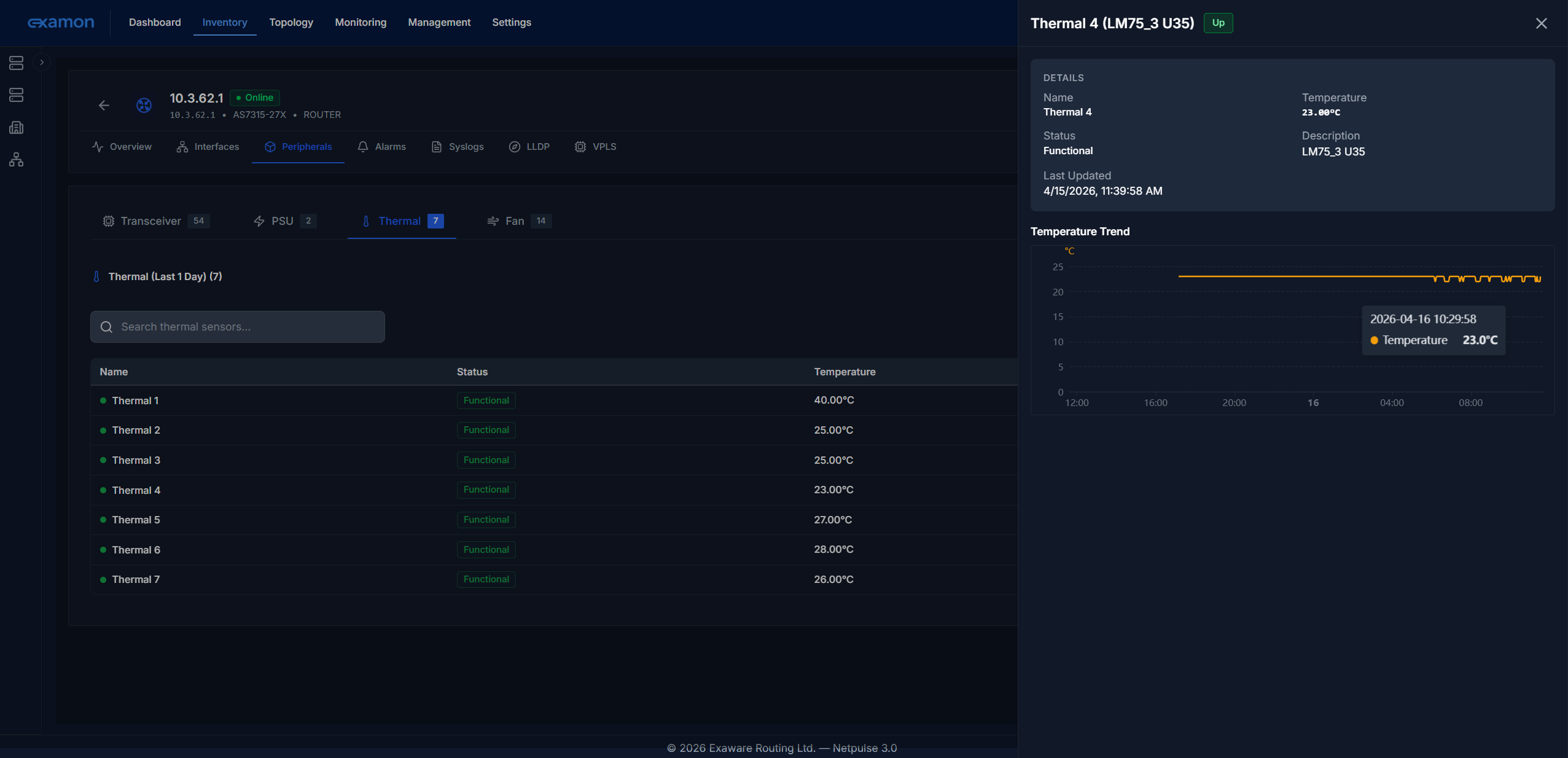Screen dimensions: 1568x758
Task: Click the back arrow beside the router header
Action: click(103, 105)
